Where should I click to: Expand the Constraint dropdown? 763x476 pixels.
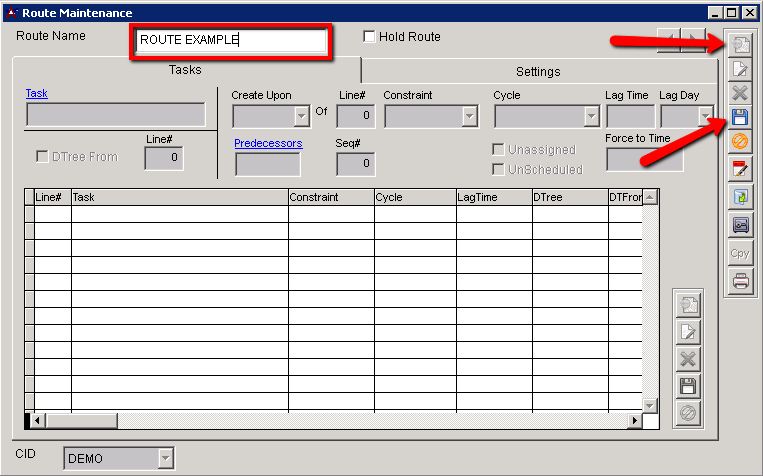point(469,116)
